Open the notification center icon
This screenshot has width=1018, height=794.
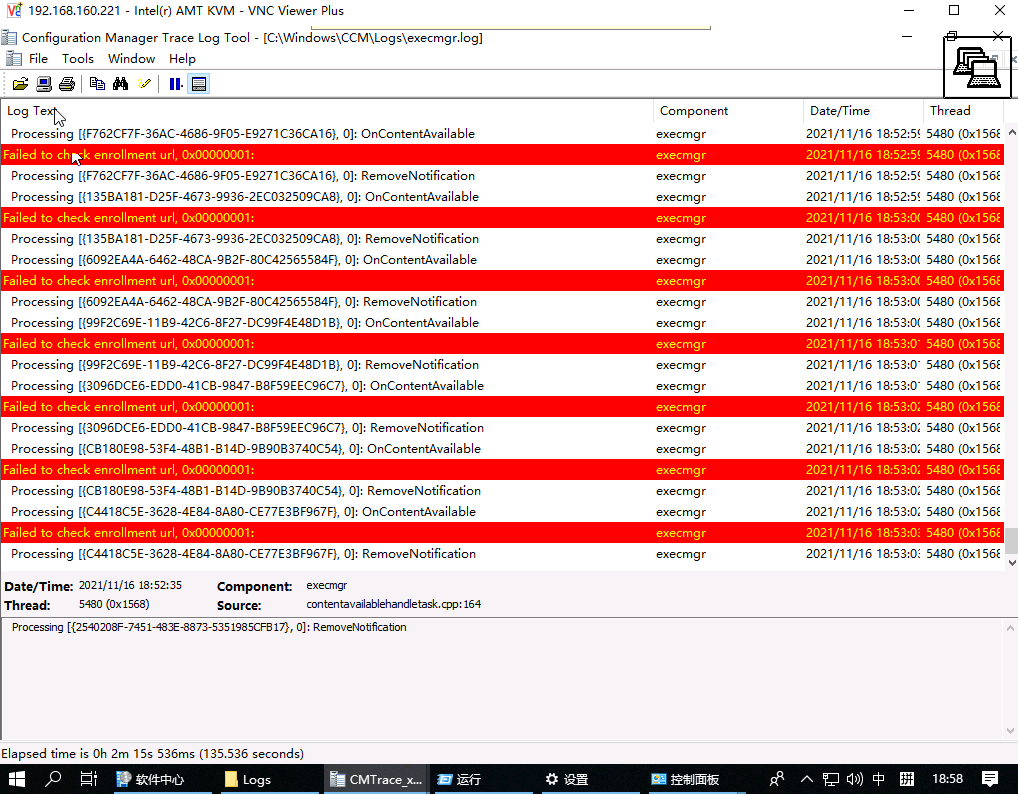[990, 778]
